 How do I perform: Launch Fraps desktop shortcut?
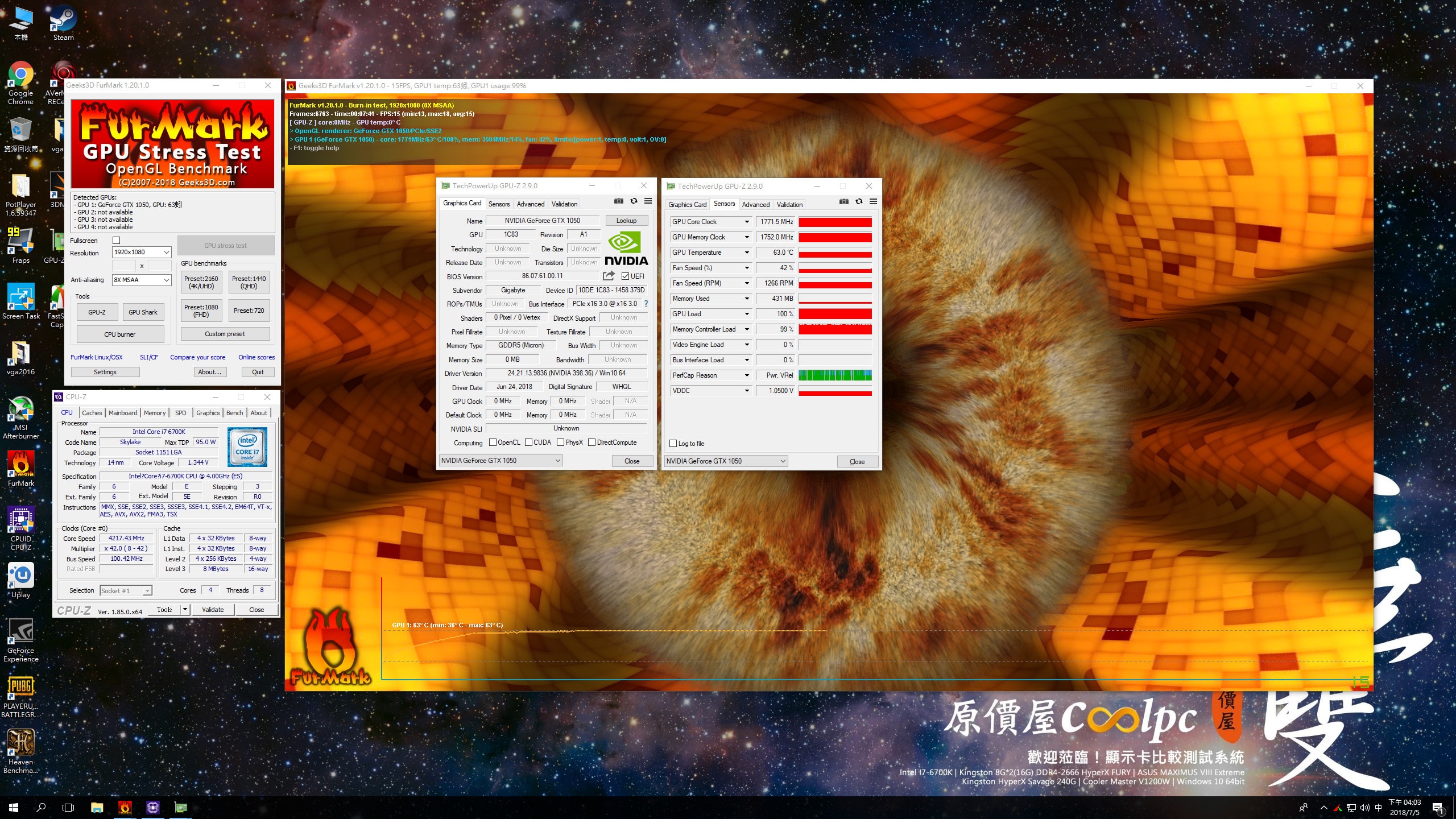point(20,246)
